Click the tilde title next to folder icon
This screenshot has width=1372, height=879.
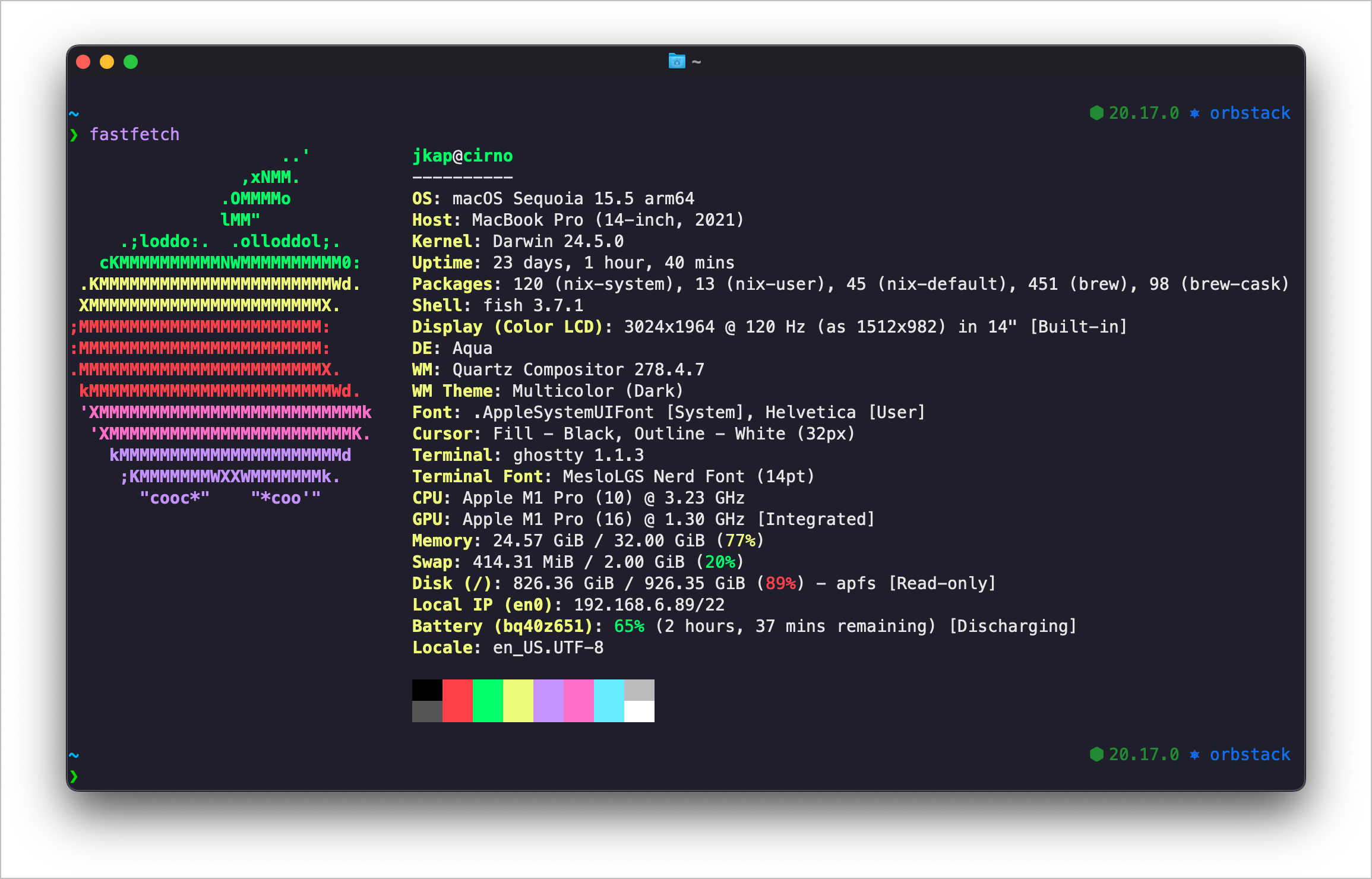point(697,62)
